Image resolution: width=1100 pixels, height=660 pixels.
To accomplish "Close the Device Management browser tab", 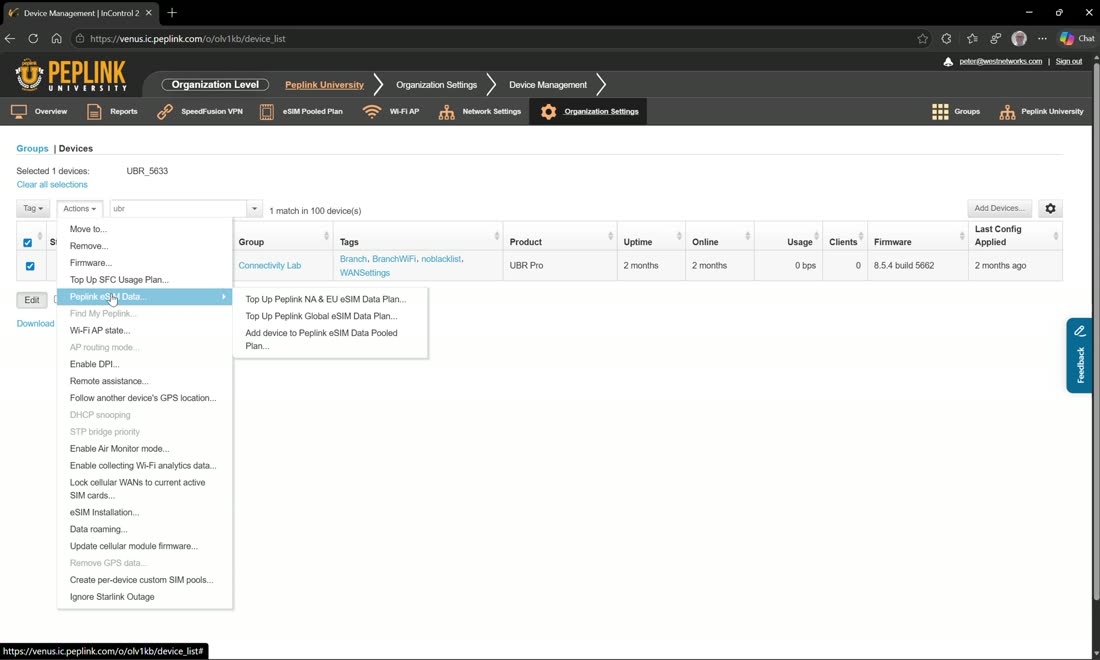I will point(149,13).
